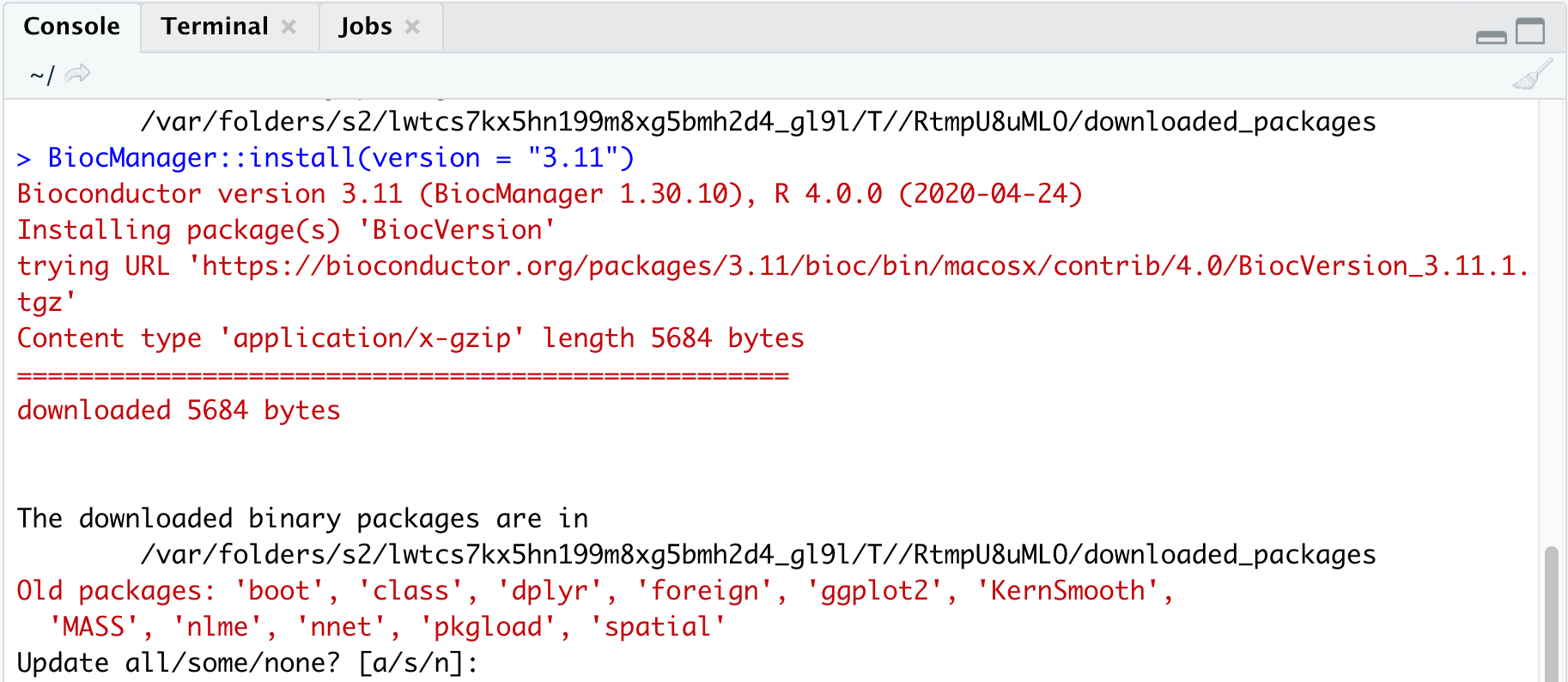Screen dimensions: 1568x682
Task: Click the download progress bar of equals signs
Action: (x=402, y=375)
